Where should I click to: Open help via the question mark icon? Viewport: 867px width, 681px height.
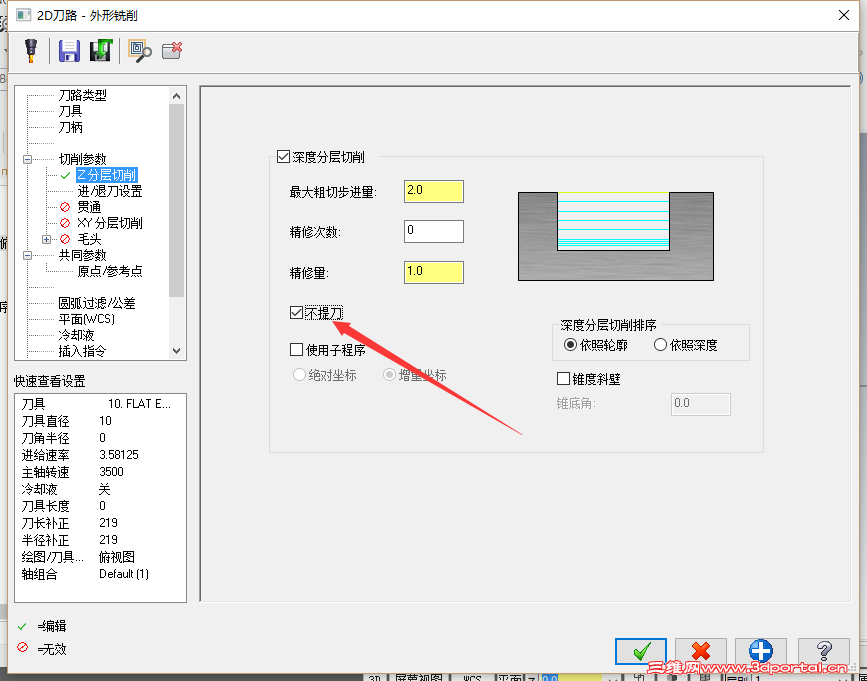pos(822,651)
